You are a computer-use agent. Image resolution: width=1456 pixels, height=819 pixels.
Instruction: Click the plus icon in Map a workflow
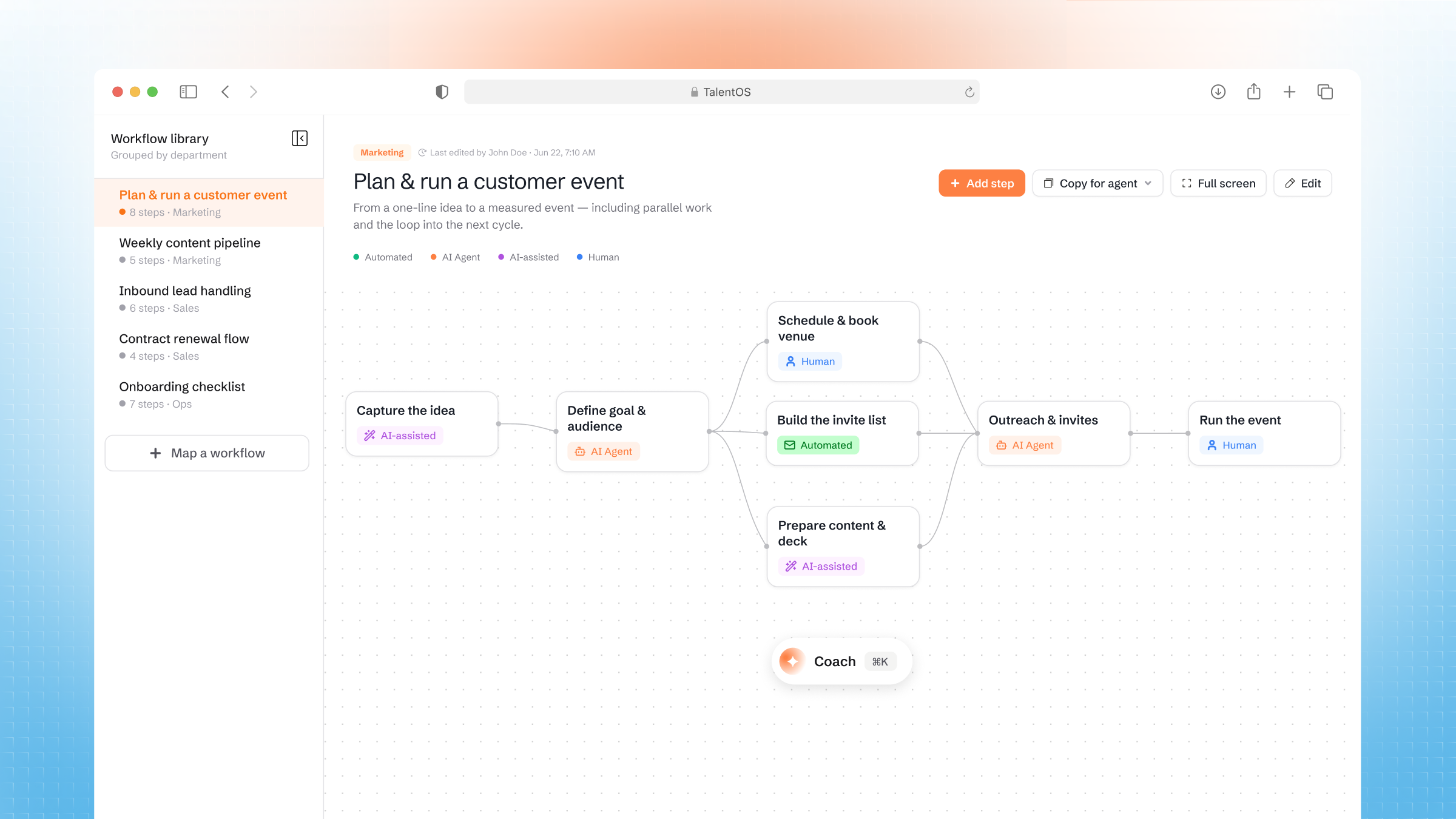(155, 453)
